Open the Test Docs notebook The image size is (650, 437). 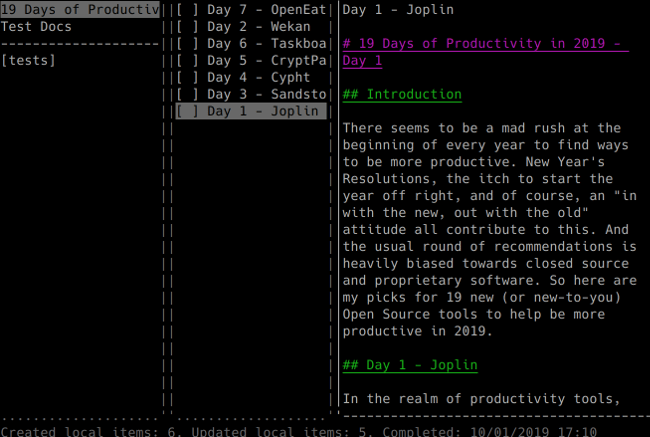tap(36, 27)
